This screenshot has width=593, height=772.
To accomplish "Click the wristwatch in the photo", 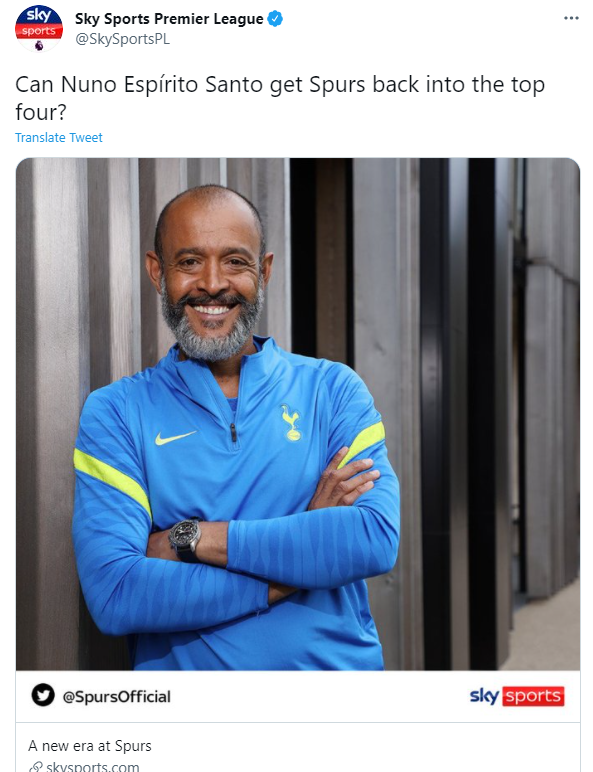I will coord(185,538).
